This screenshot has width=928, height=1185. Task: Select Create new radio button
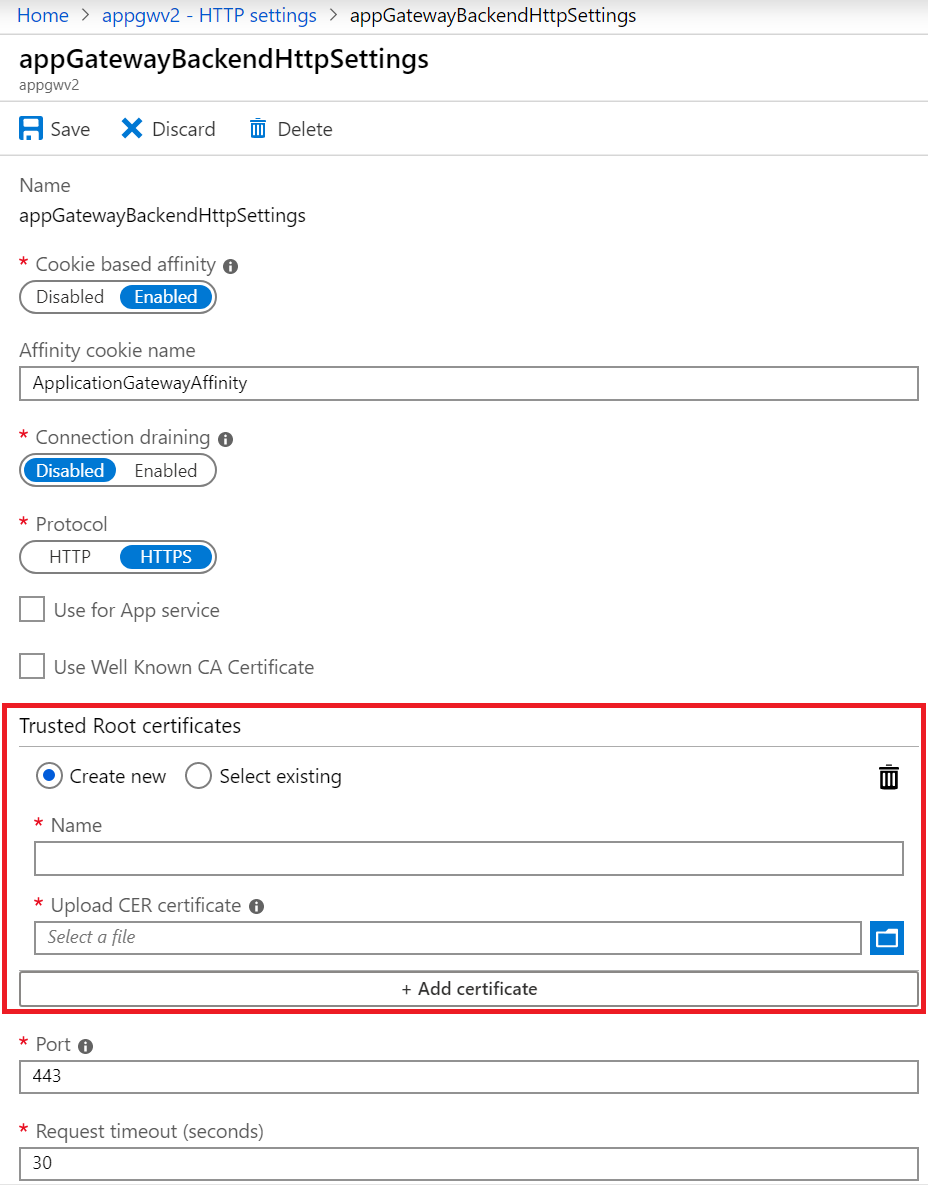(x=49, y=775)
